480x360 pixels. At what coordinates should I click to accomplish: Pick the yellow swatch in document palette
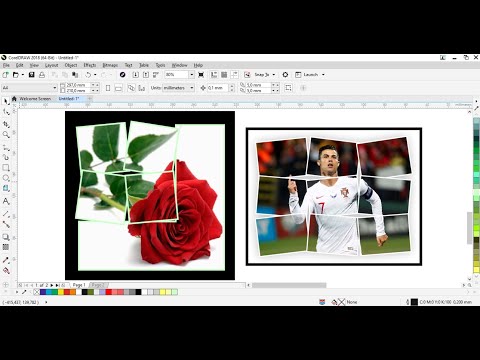click(61, 292)
